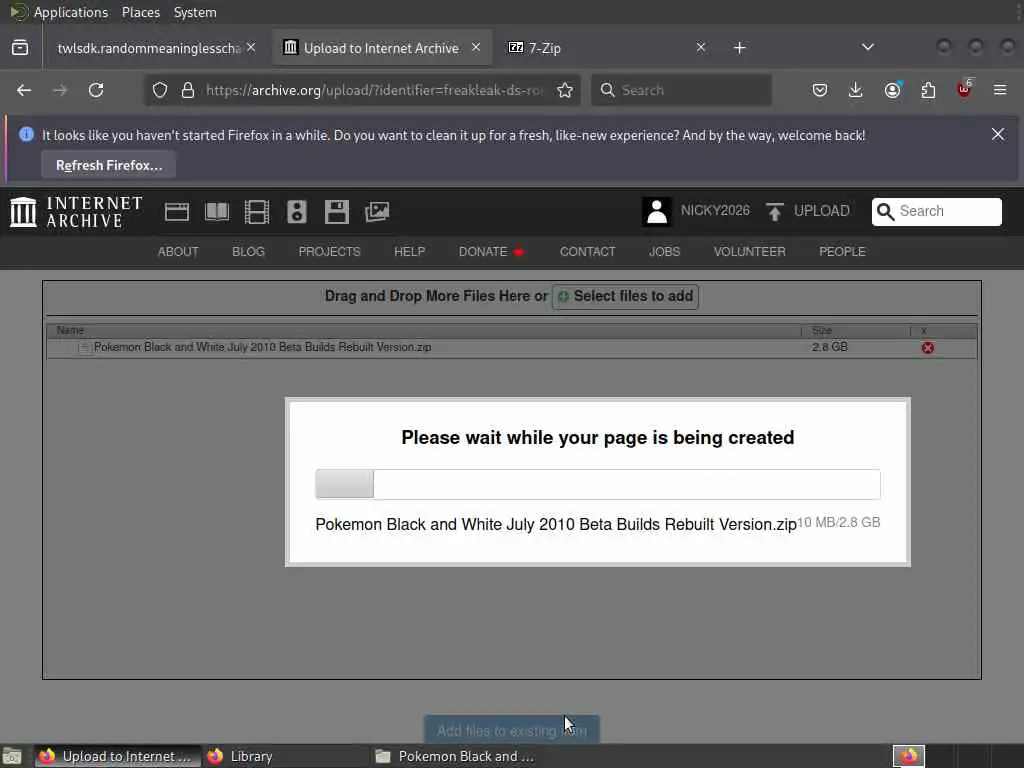Click the show desktop icon in taskbar

point(12,756)
